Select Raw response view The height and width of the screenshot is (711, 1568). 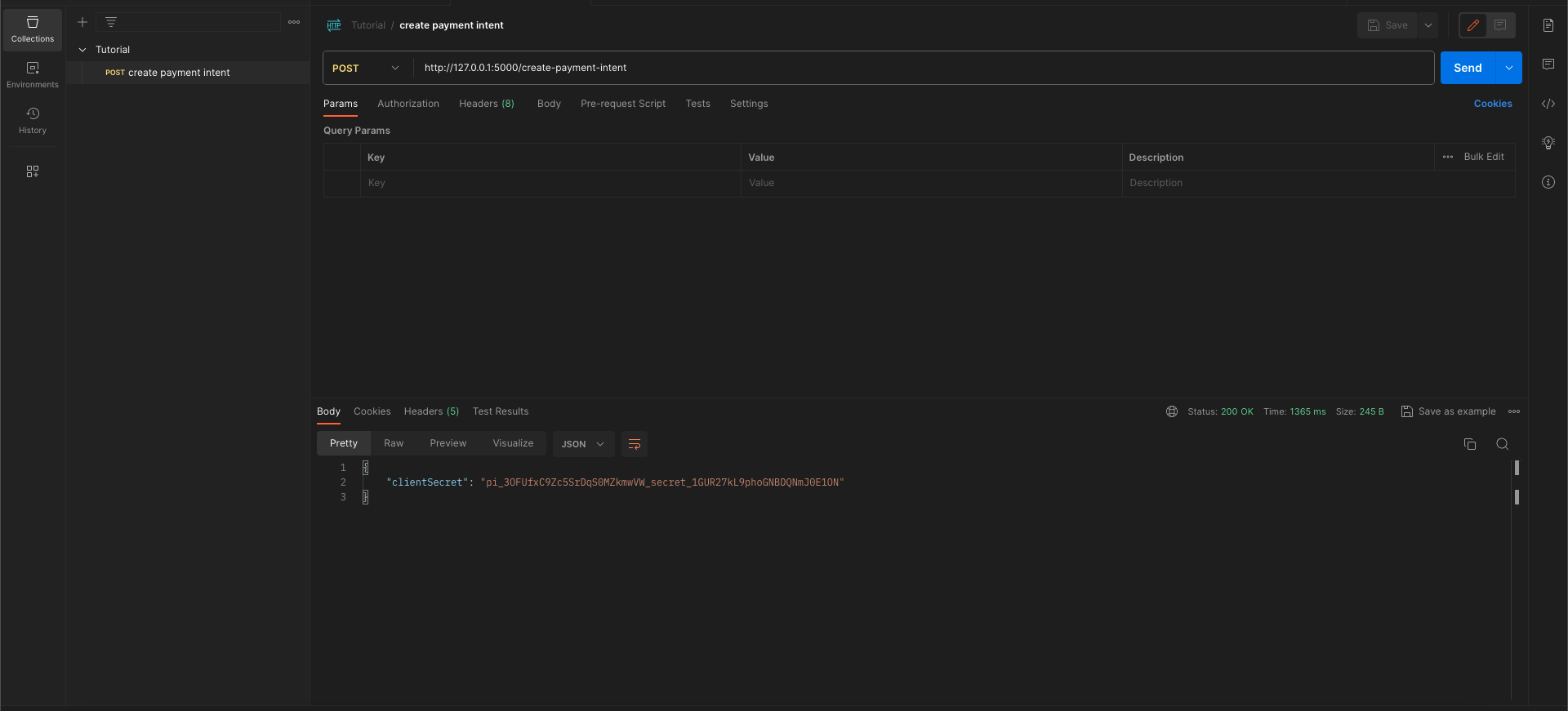394,443
